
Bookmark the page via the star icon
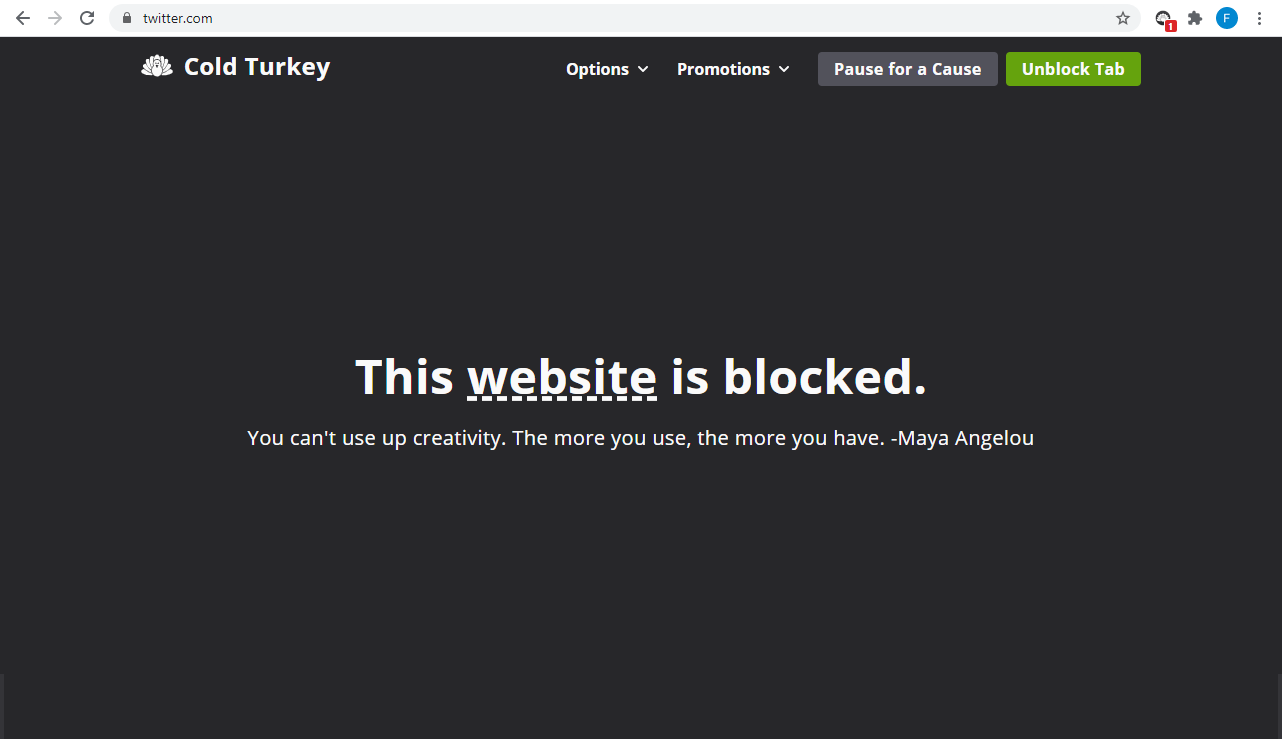point(1123,17)
